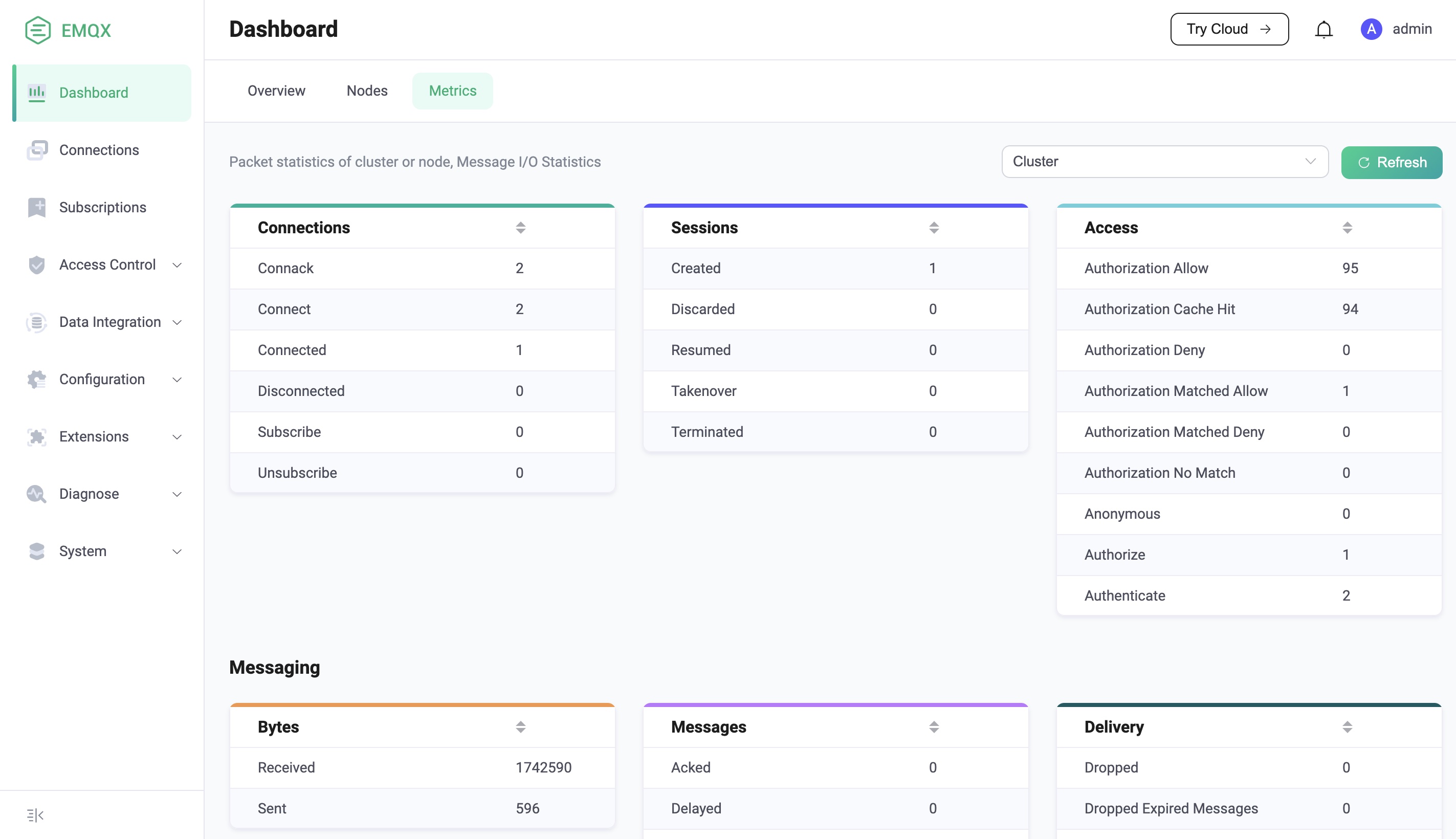
Task: Click the admin user avatar
Action: [1371, 29]
